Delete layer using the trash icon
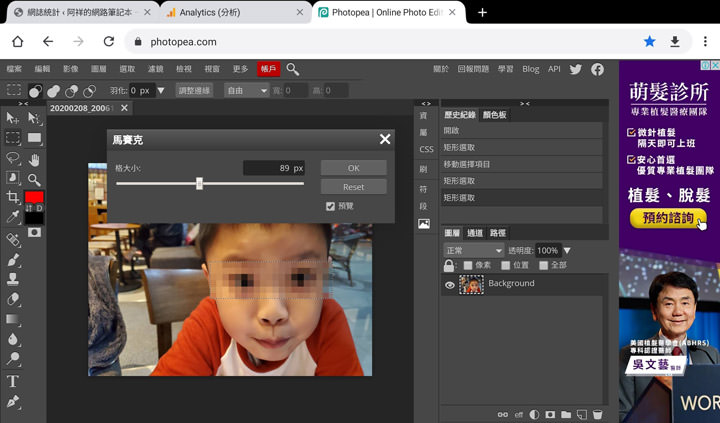 [x=598, y=414]
